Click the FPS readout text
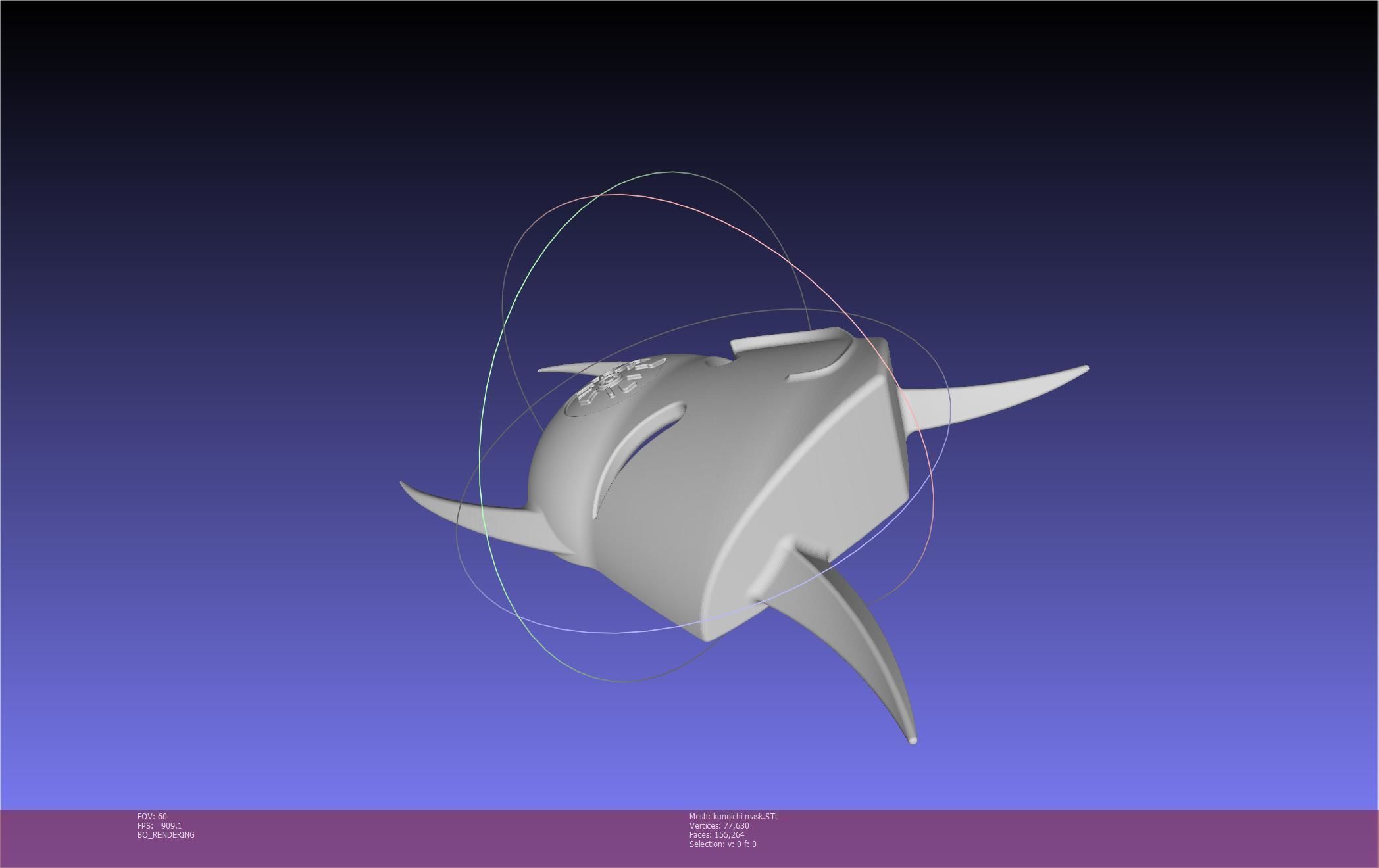This screenshot has width=1379, height=868. pyautogui.click(x=160, y=826)
